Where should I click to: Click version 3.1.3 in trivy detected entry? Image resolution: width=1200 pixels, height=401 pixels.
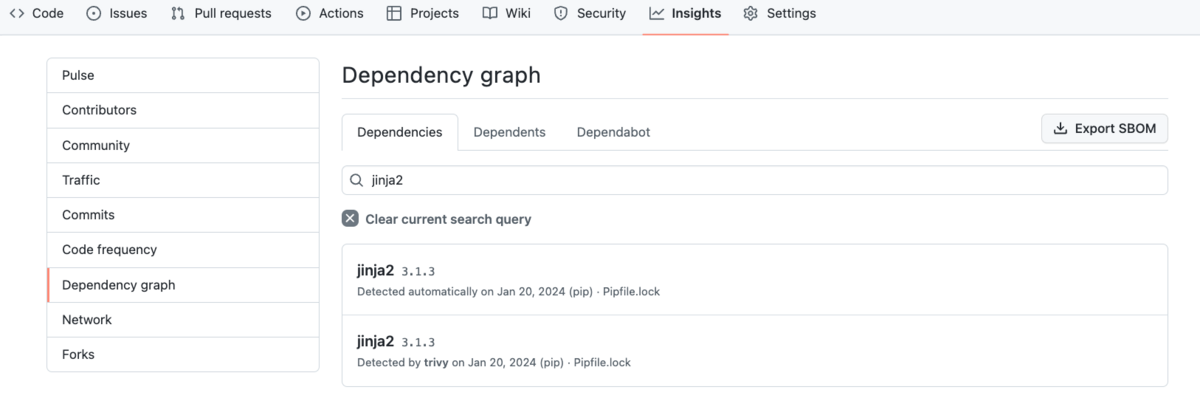coord(418,343)
